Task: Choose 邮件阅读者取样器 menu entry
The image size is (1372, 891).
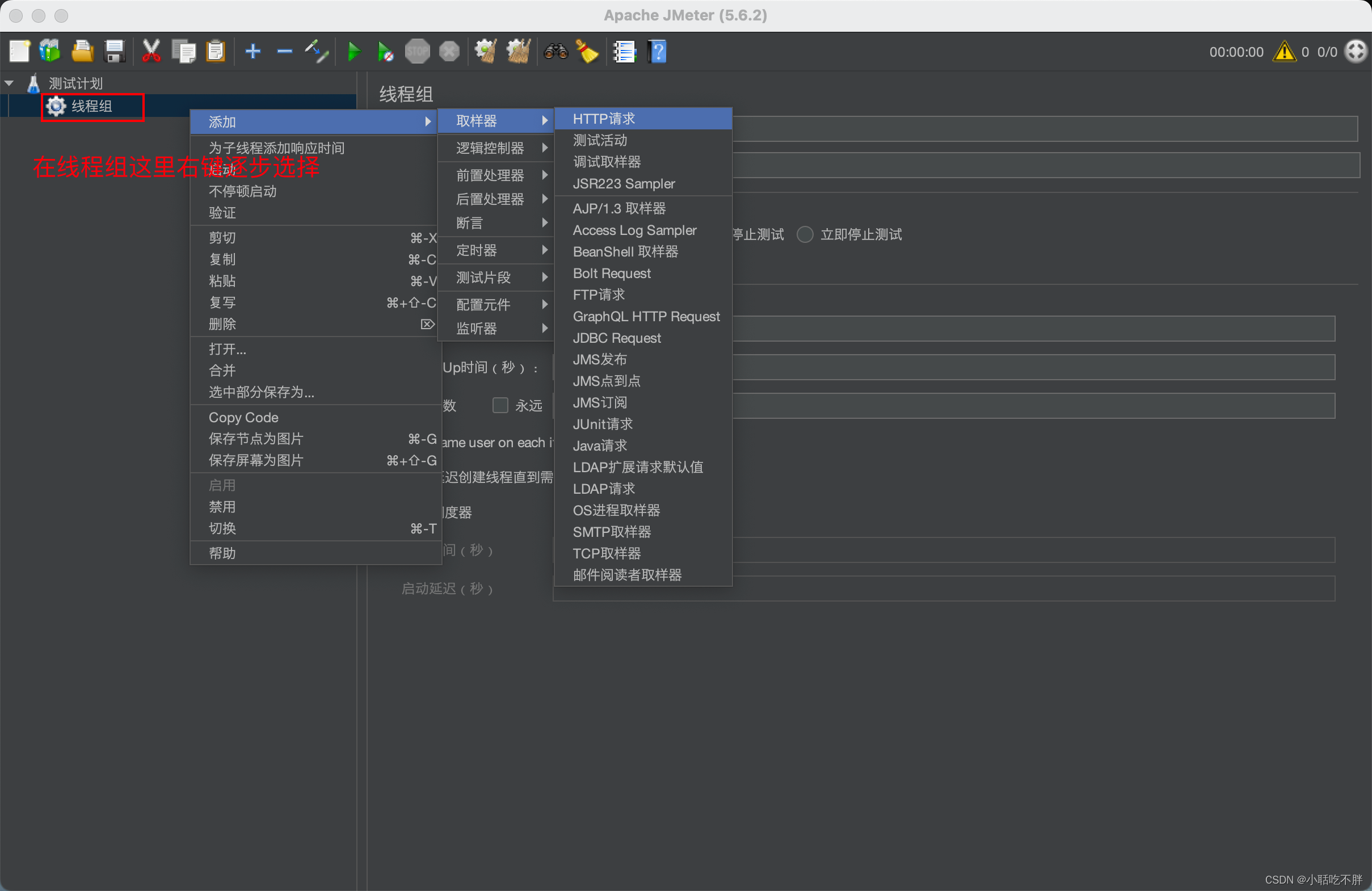Action: 643,575
